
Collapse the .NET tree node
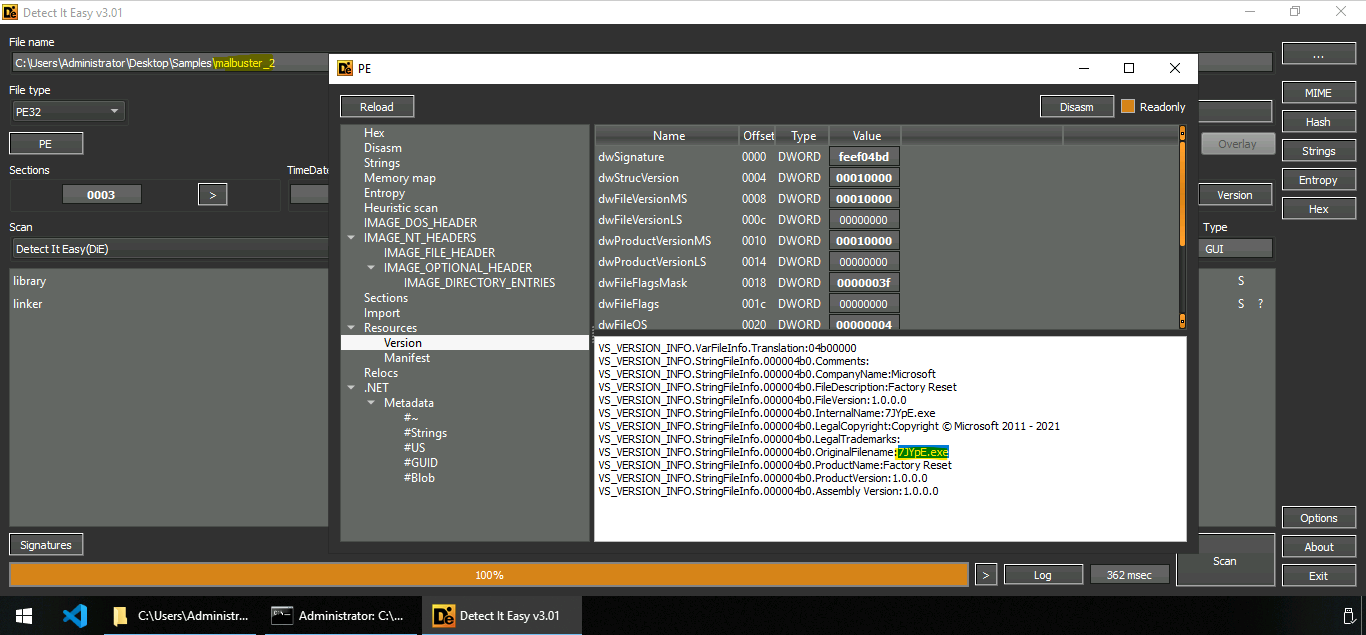point(351,388)
